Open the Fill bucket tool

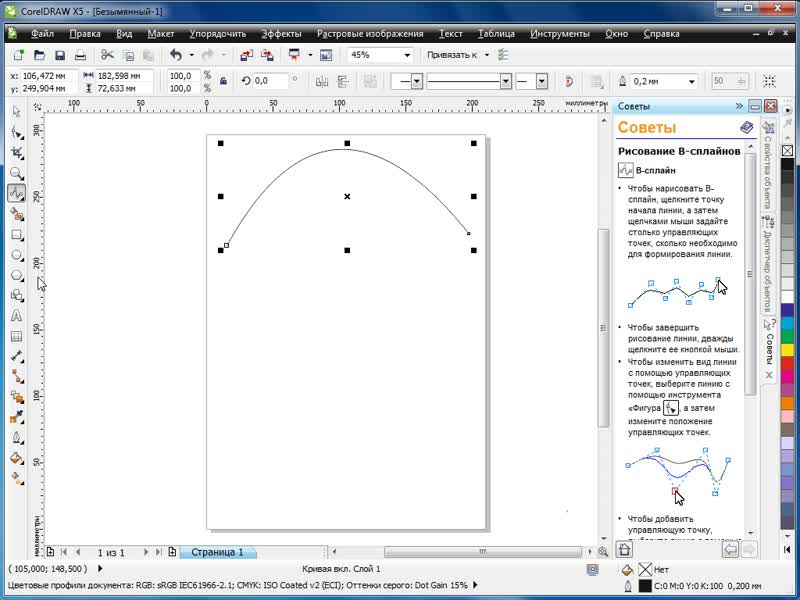pos(16,458)
